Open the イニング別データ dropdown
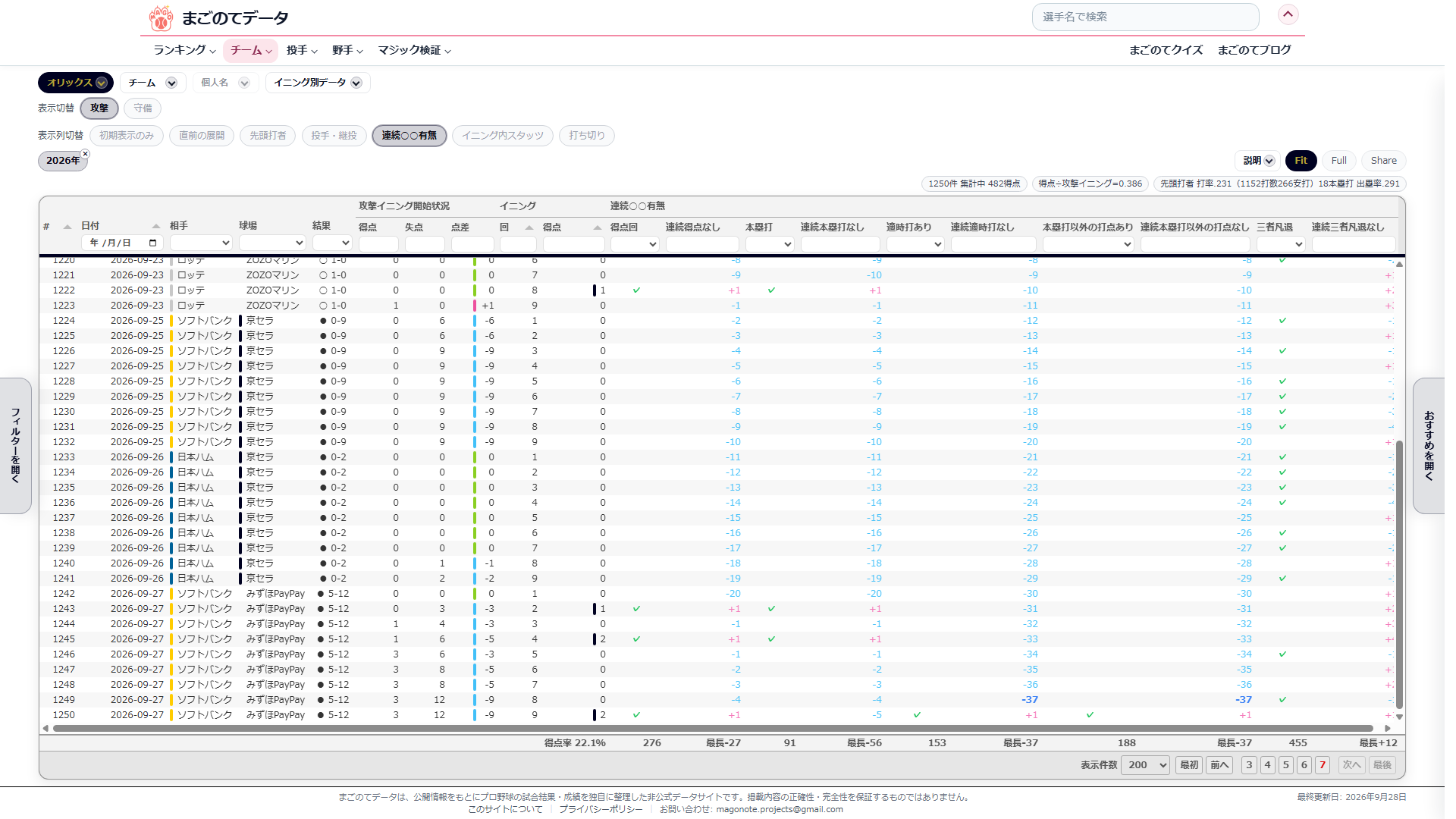The image size is (1456, 819). tap(318, 83)
